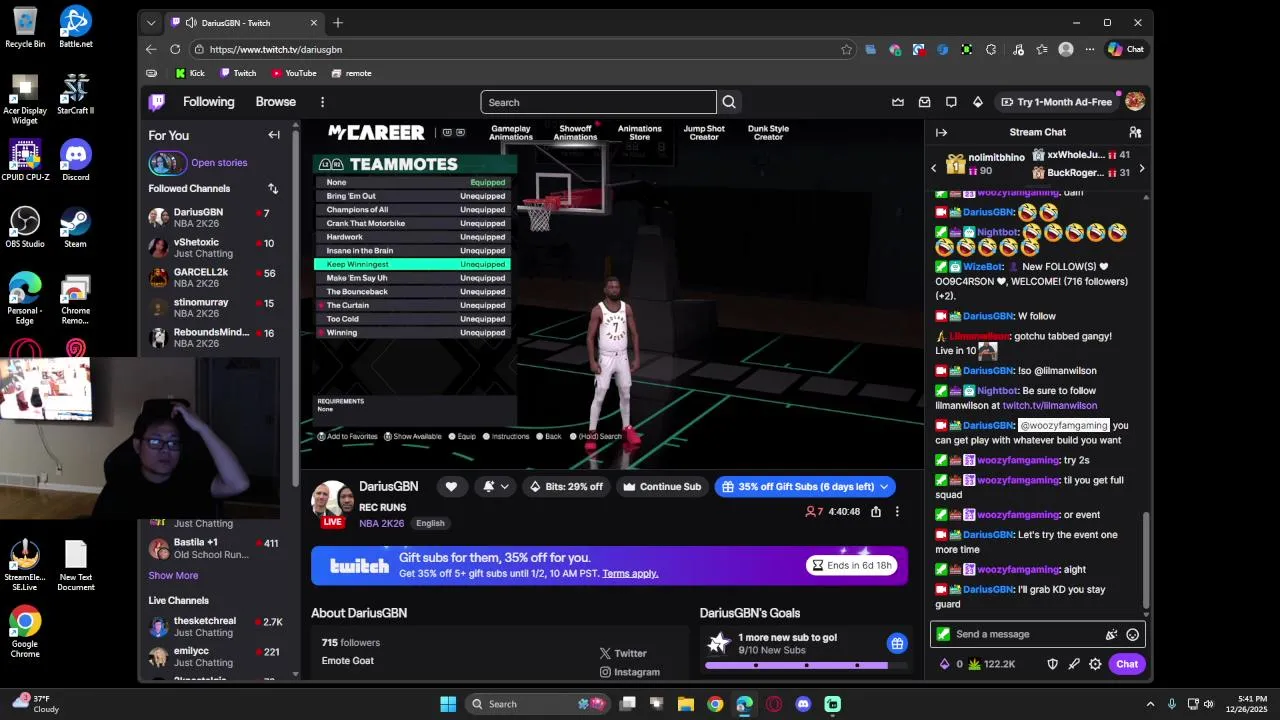This screenshot has width=1280, height=720.
Task: Click the Bits: 29% off button
Action: coord(566,487)
